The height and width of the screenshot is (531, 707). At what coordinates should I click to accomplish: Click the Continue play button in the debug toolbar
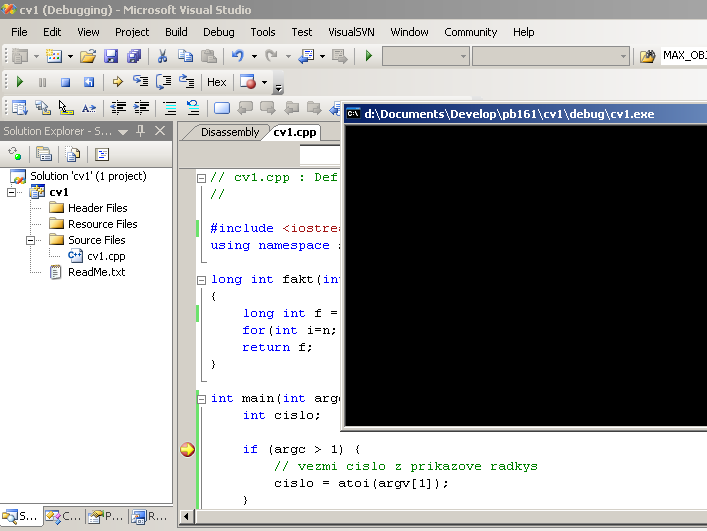point(20,82)
